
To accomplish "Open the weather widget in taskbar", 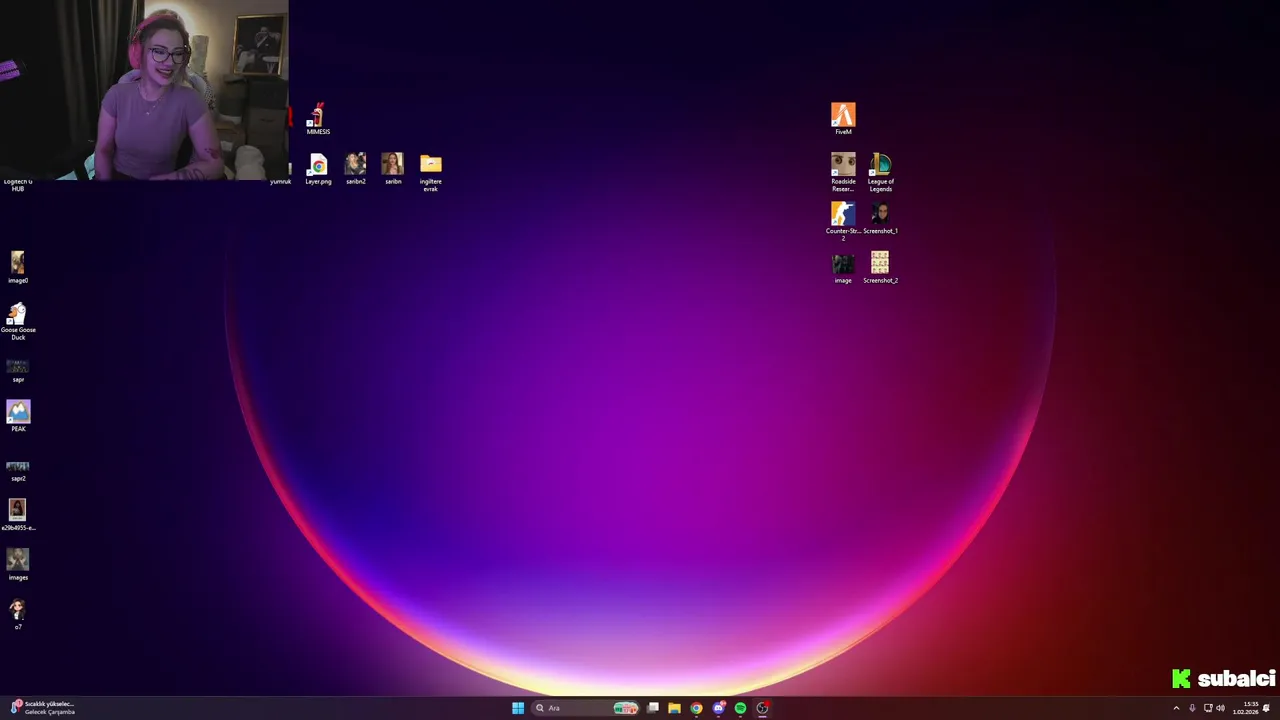I will (x=42, y=708).
